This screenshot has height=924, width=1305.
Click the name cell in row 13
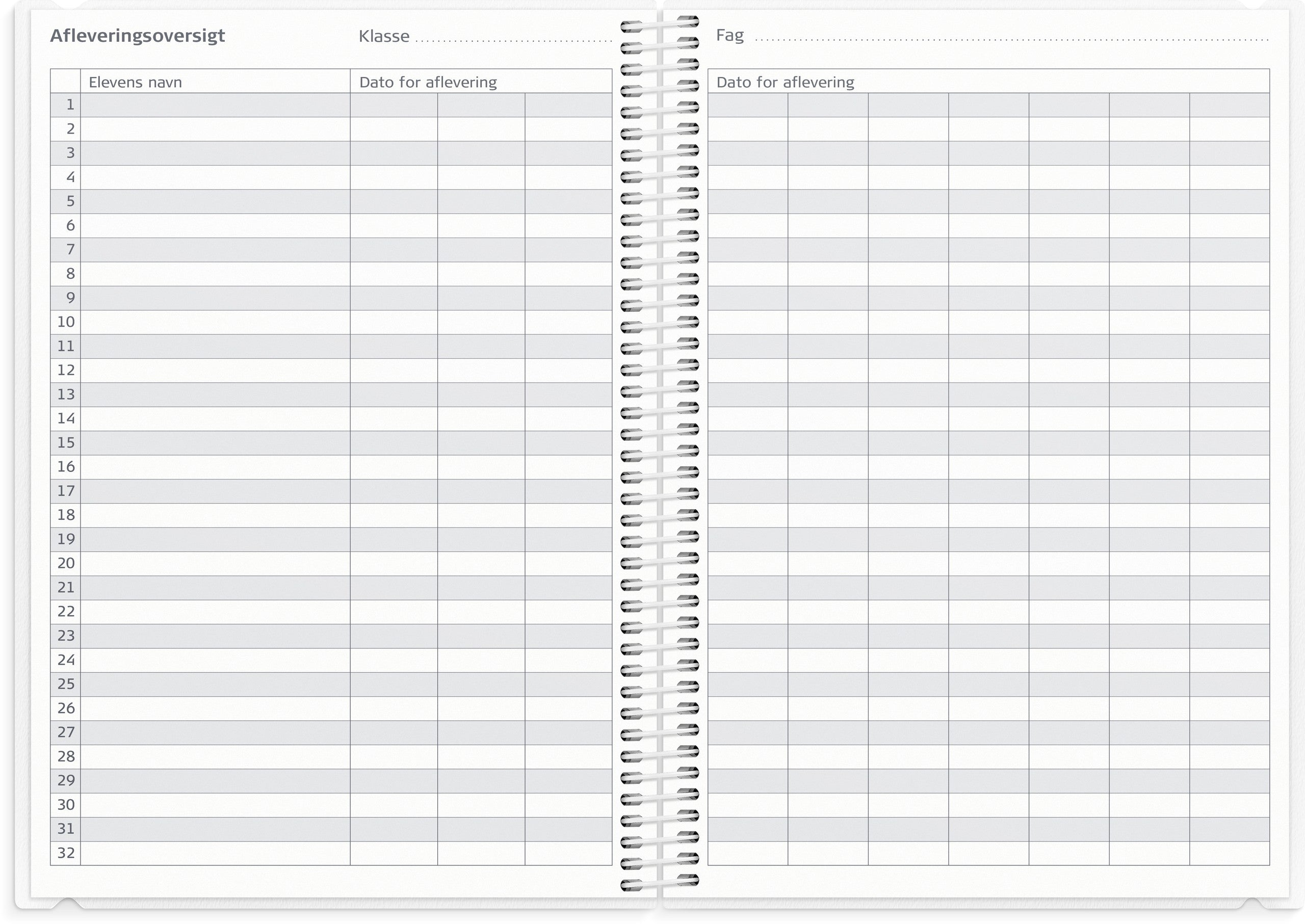(x=215, y=395)
